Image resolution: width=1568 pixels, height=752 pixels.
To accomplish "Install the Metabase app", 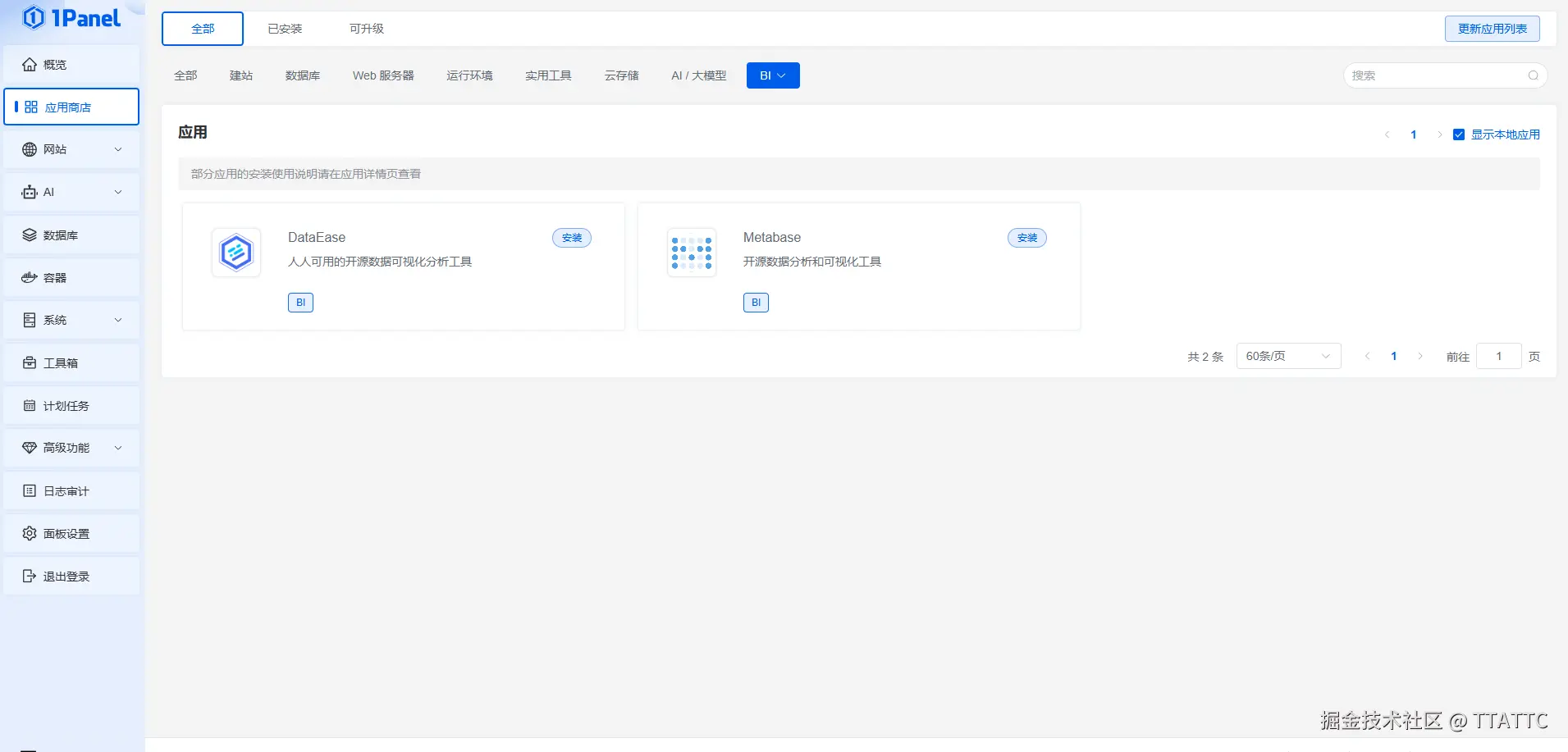I will (1027, 238).
